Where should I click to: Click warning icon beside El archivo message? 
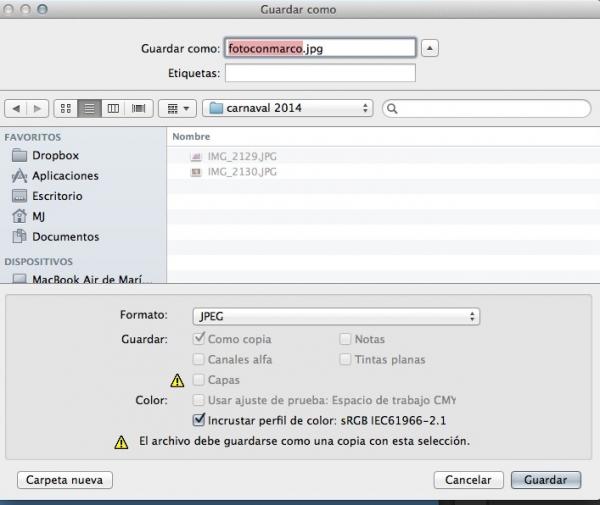[x=121, y=442]
